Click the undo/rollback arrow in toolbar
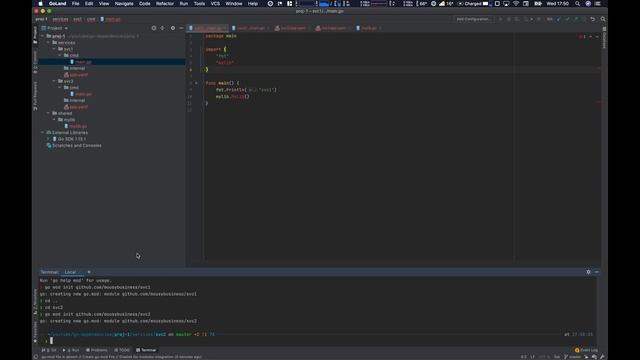The width and height of the screenshot is (640, 360). [x=593, y=19]
